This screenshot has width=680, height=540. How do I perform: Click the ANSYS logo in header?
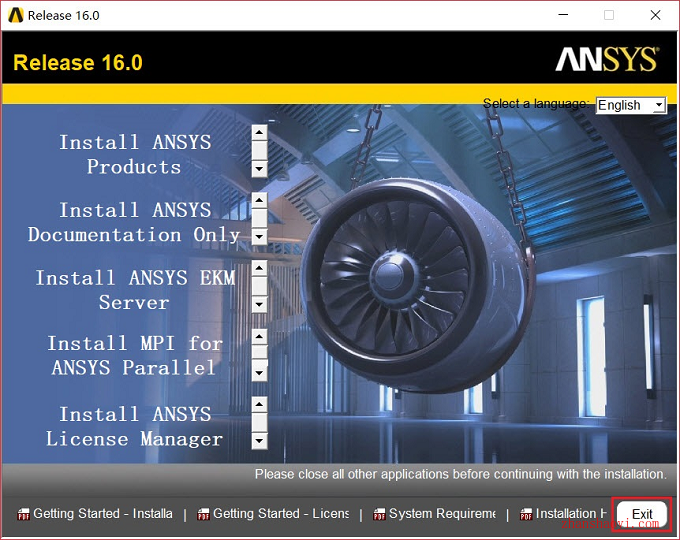tap(607, 59)
